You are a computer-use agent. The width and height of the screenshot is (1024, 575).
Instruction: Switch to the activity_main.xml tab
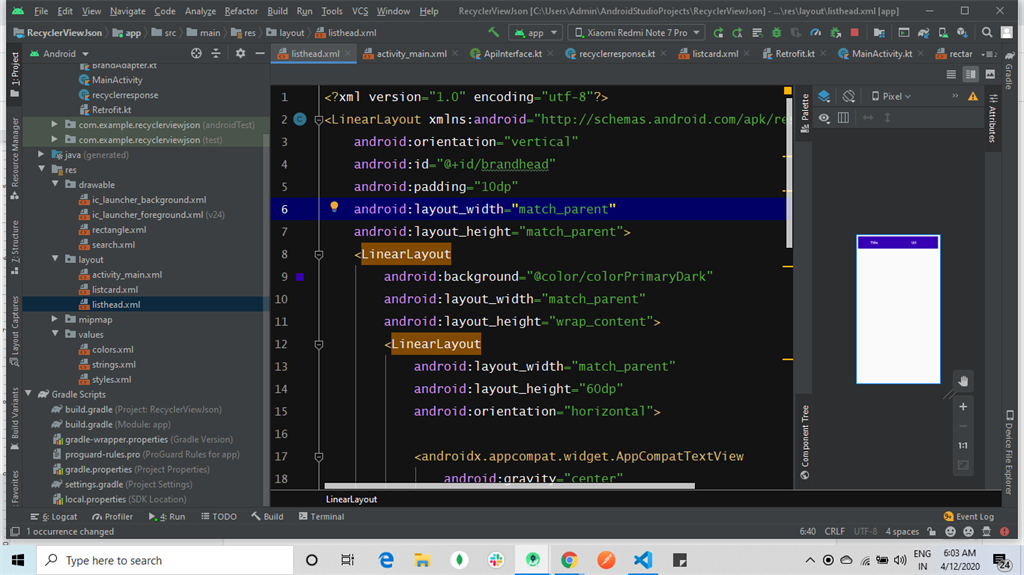410,54
